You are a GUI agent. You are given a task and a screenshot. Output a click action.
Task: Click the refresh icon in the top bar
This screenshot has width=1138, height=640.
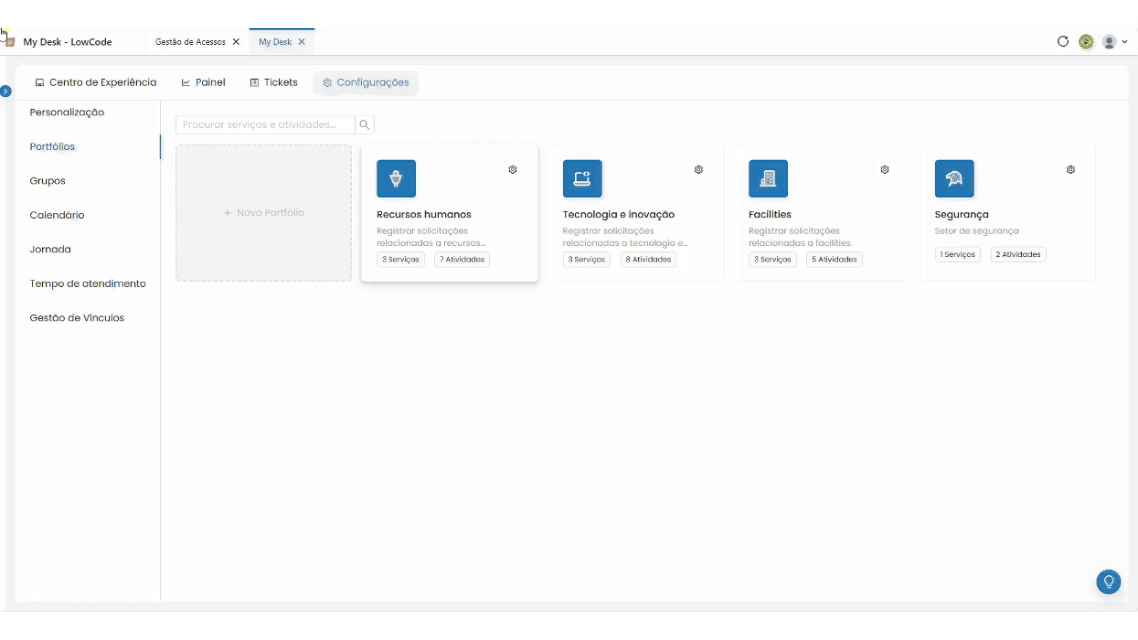pos(1063,41)
